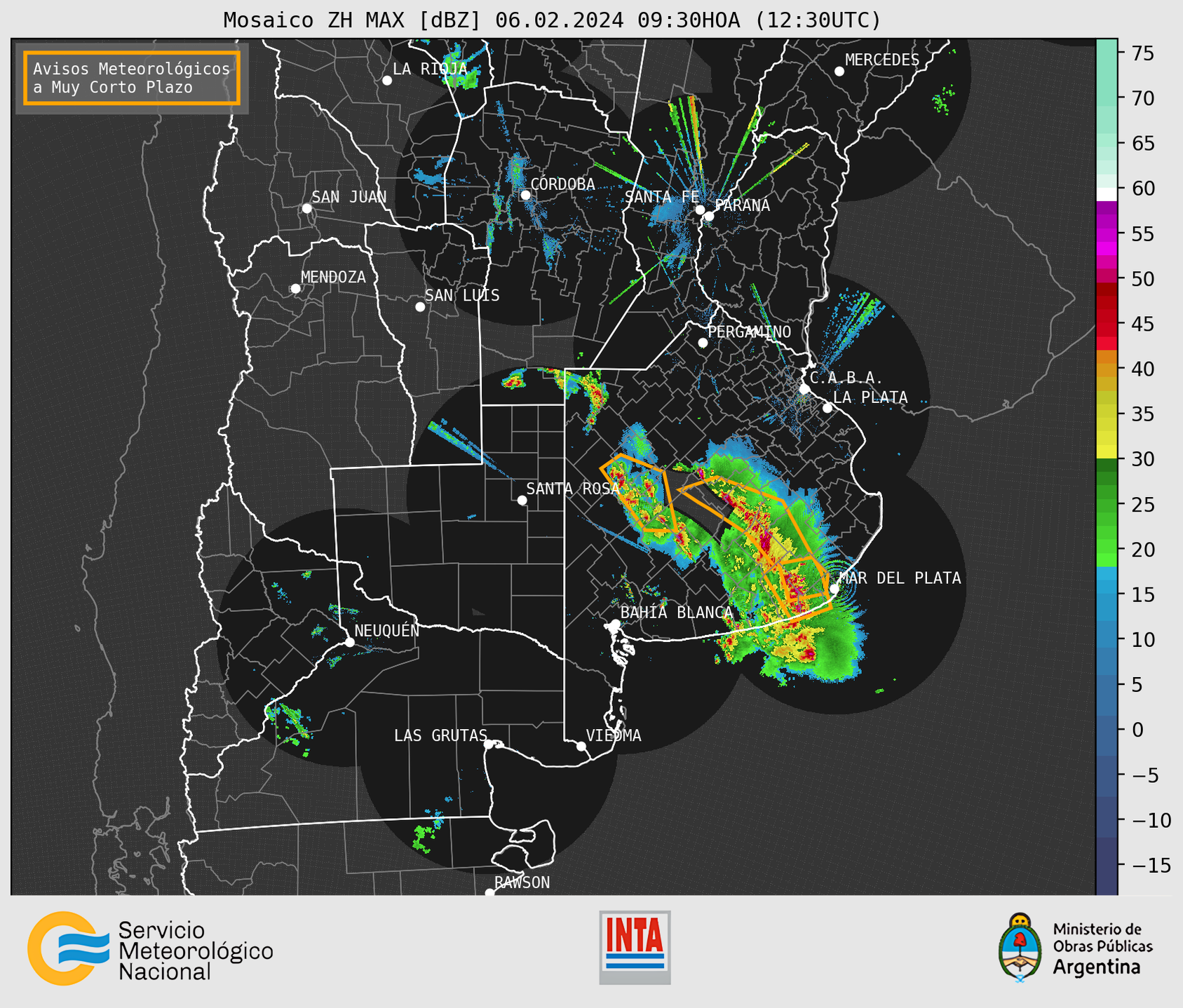Click the 'Ministerio de Obras Públicas Argentina' text
The image size is (1183, 1008).
(x=1102, y=948)
